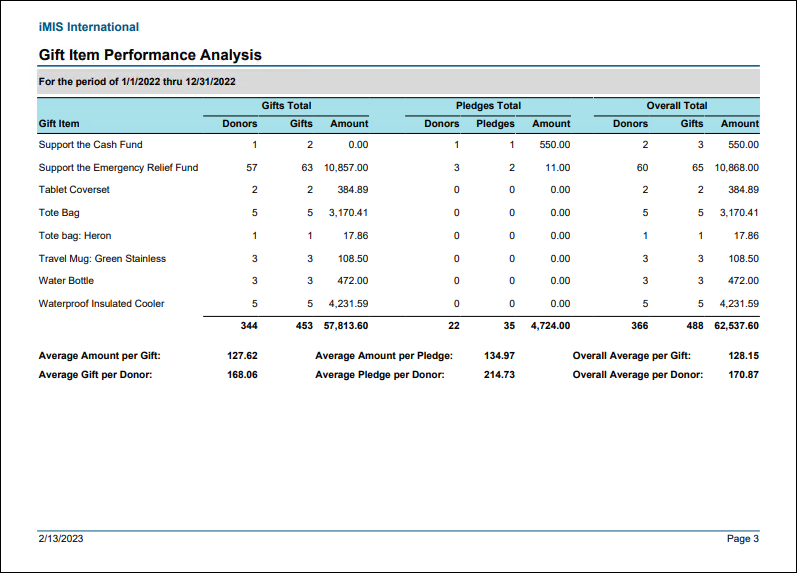Click the 10,857.00 gifts amount value
This screenshot has height=573, width=797.
pyautogui.click(x=346, y=168)
